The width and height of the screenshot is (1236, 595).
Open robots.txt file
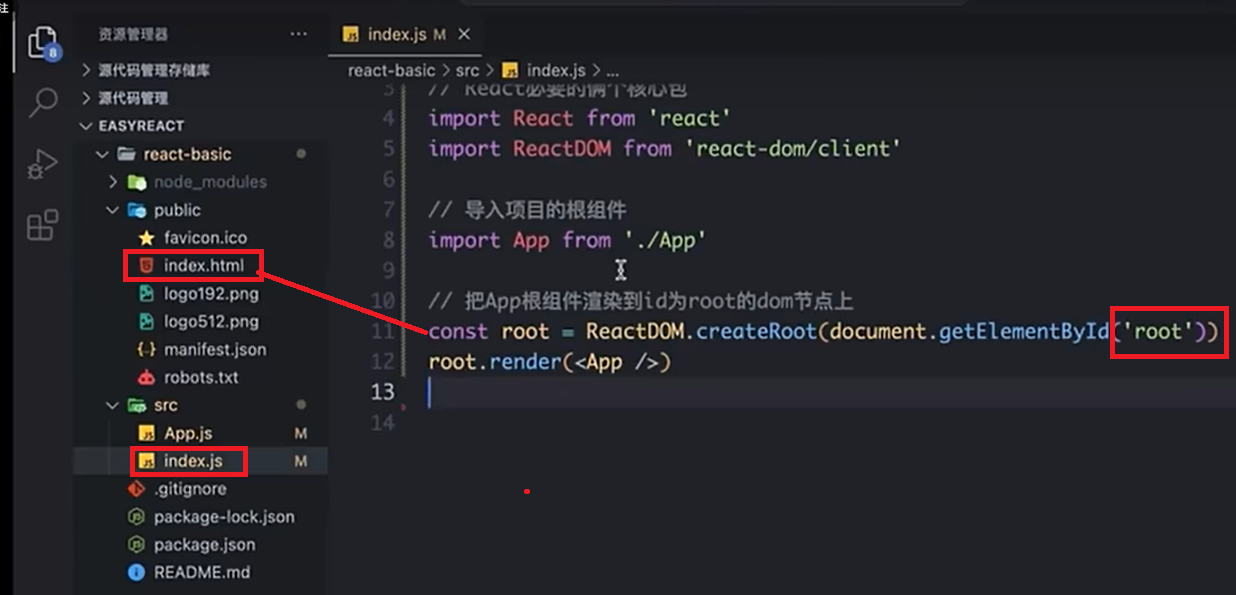click(x=200, y=378)
